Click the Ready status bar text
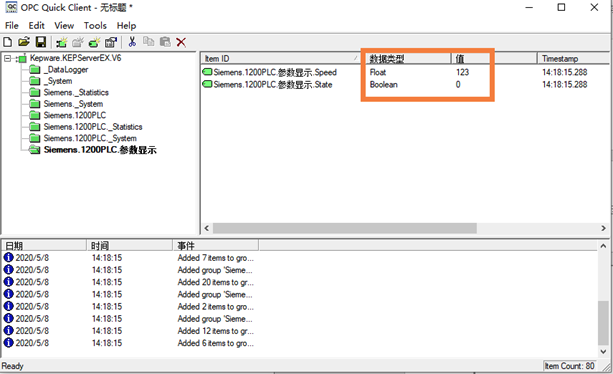The image size is (613, 374). tap(13, 366)
